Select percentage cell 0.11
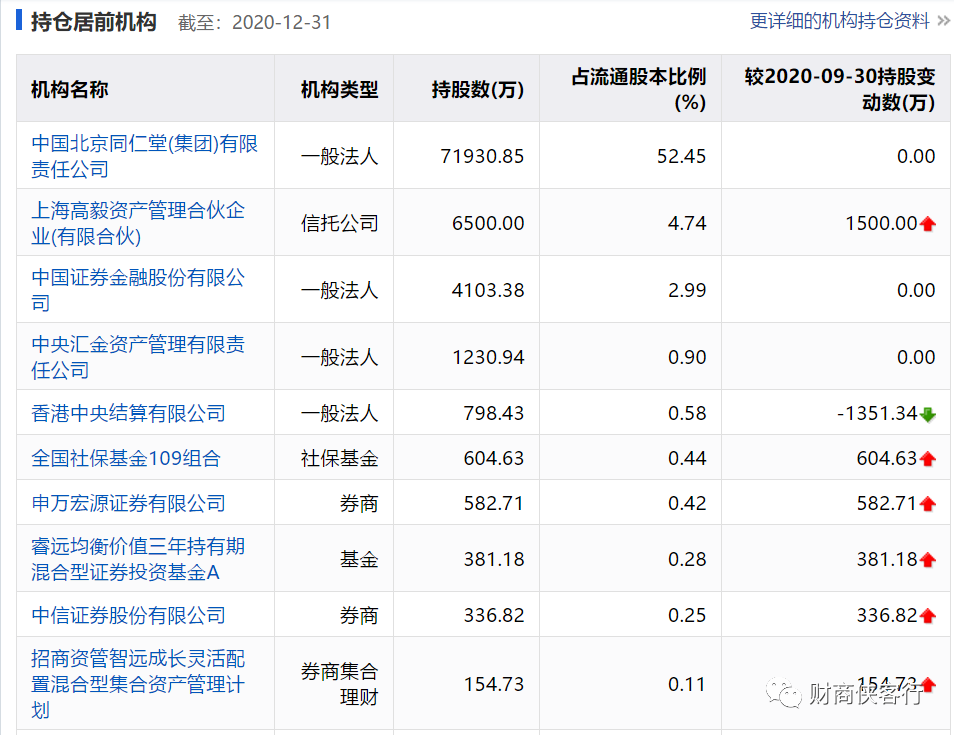This screenshot has height=735, width=954. [x=687, y=684]
